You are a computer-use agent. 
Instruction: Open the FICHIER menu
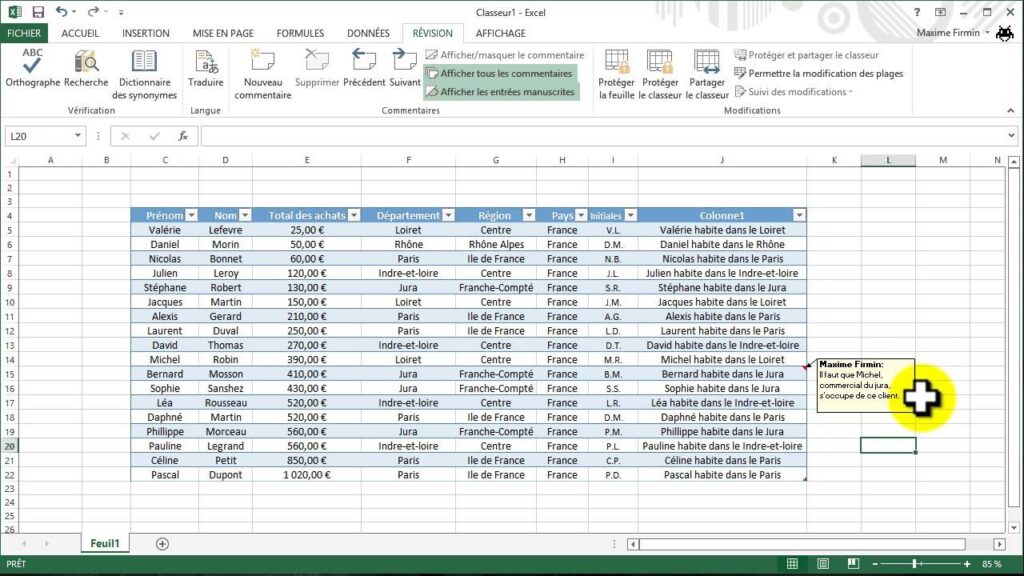point(24,32)
